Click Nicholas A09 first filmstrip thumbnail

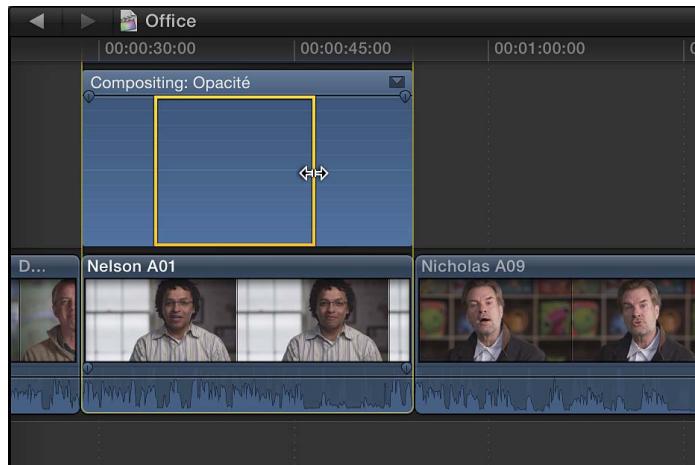point(496,320)
